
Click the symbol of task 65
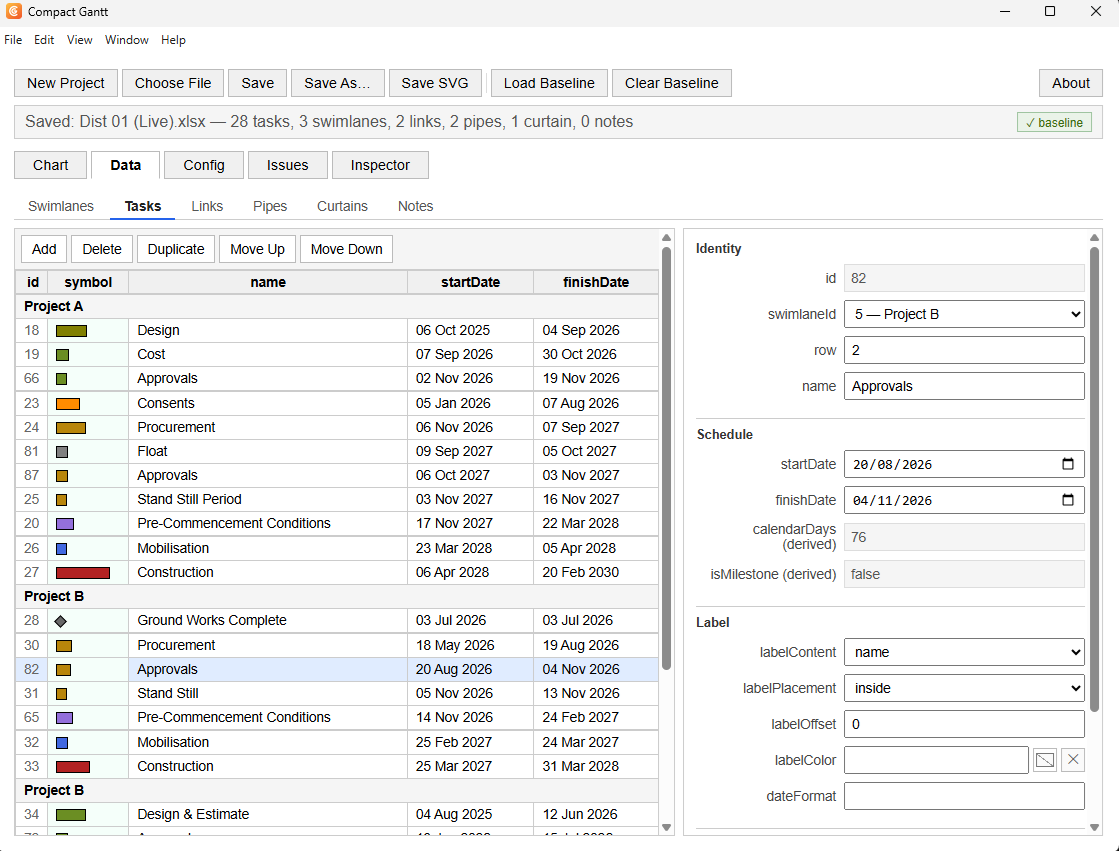(64, 717)
